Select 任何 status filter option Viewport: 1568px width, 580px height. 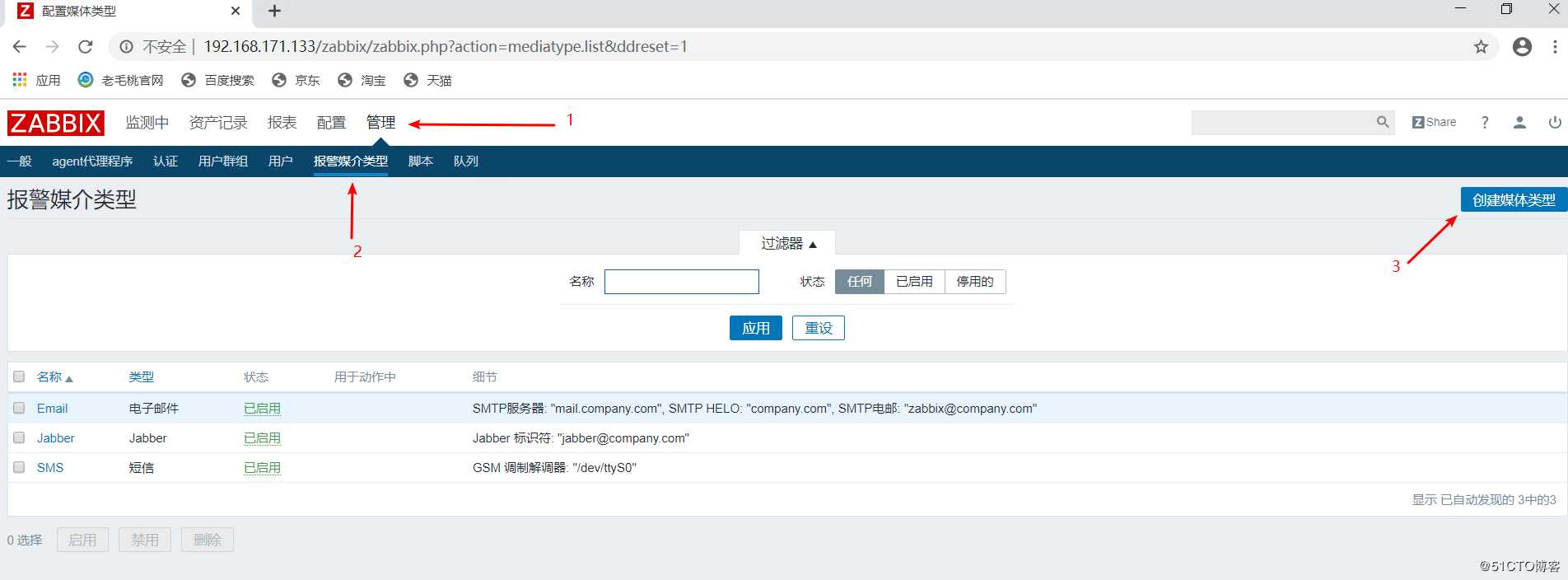click(x=860, y=282)
